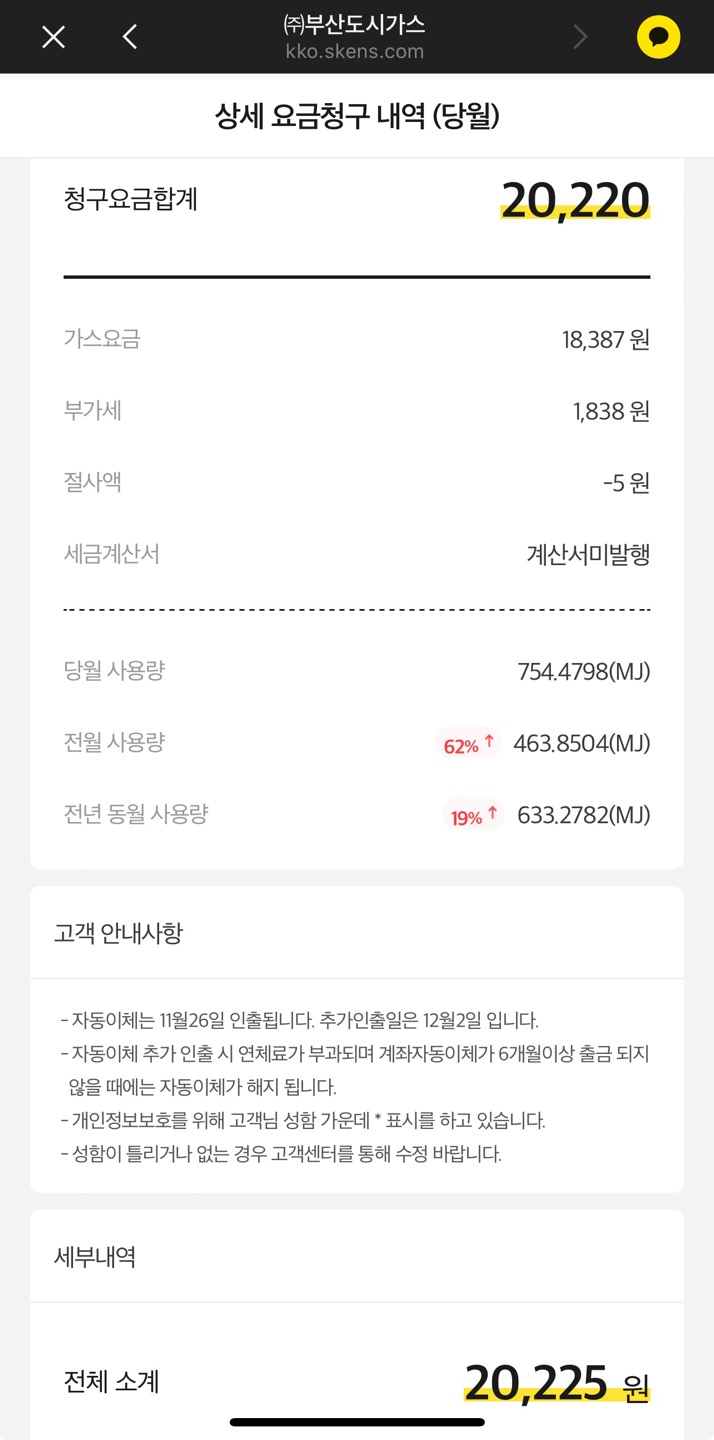Close the in-app browser with the X icon
This screenshot has height=1440, width=714.
point(53,37)
